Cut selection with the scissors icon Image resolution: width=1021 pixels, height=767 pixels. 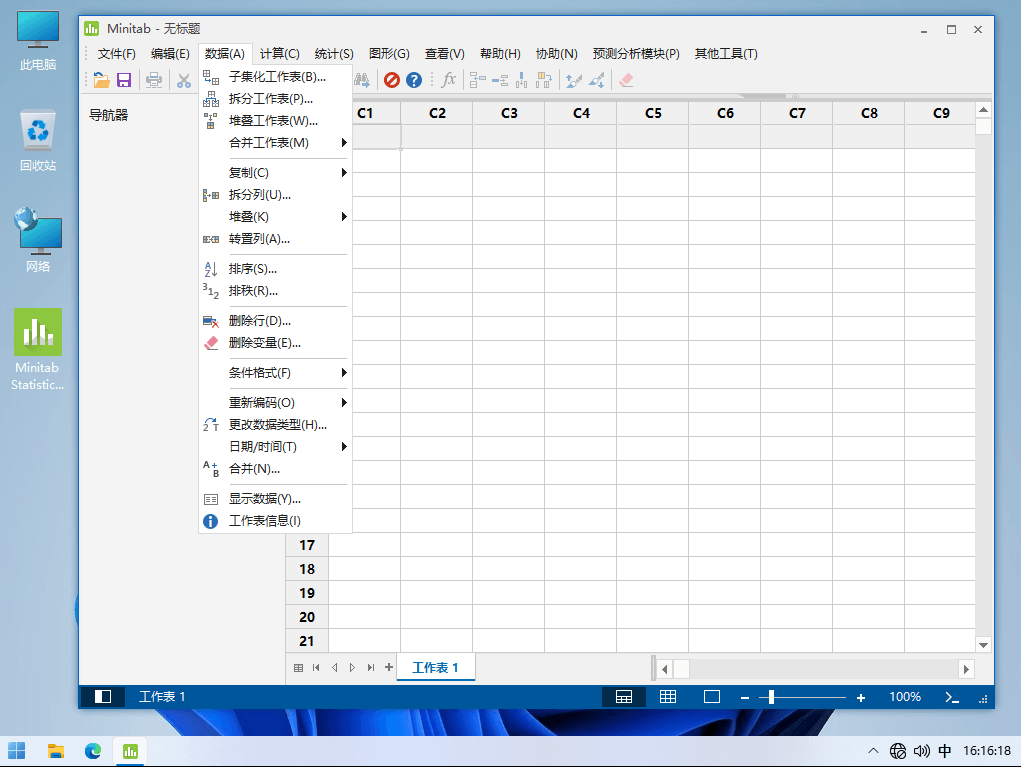point(184,80)
